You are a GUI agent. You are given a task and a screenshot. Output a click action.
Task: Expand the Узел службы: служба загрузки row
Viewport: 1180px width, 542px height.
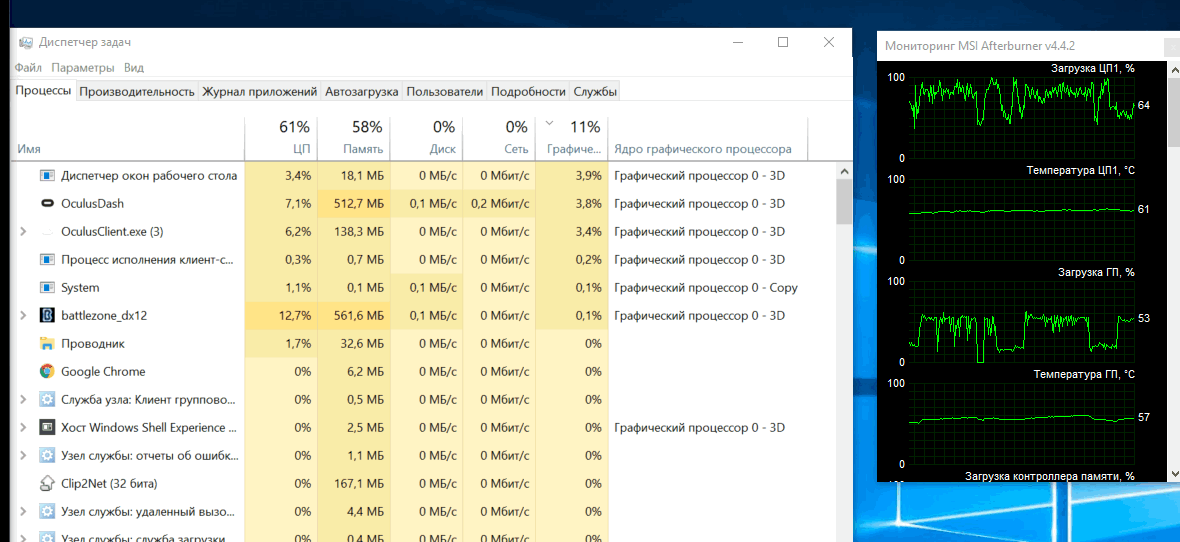pos(24,537)
